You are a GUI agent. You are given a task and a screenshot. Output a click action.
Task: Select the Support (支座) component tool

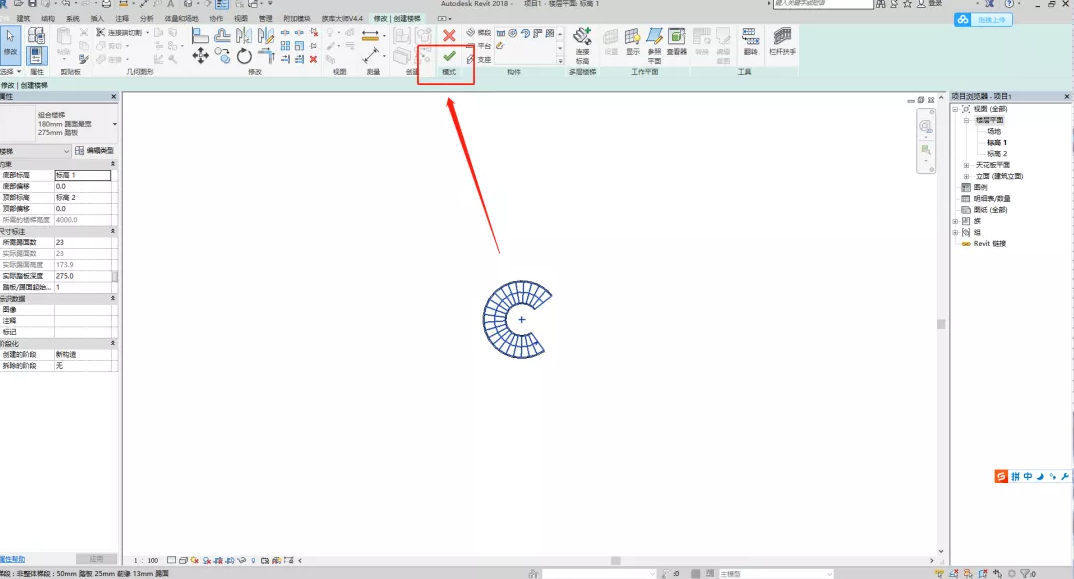479,60
